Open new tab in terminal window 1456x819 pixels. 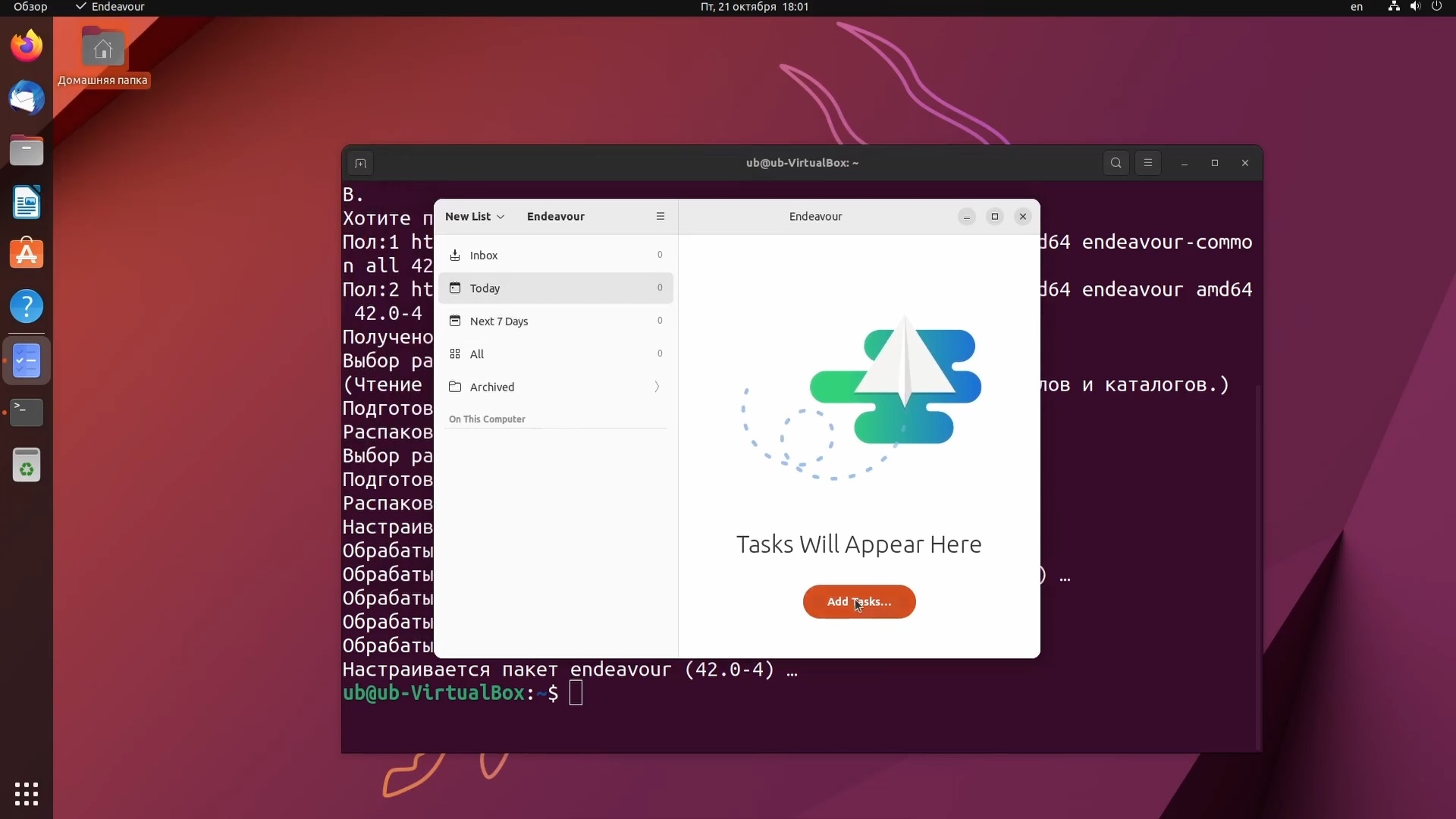(361, 163)
